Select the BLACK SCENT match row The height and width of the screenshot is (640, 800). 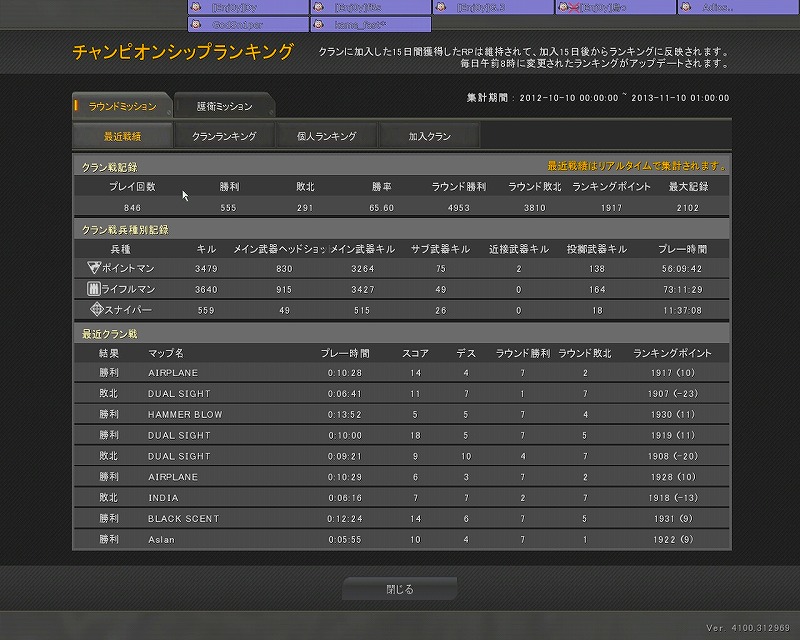click(x=400, y=519)
